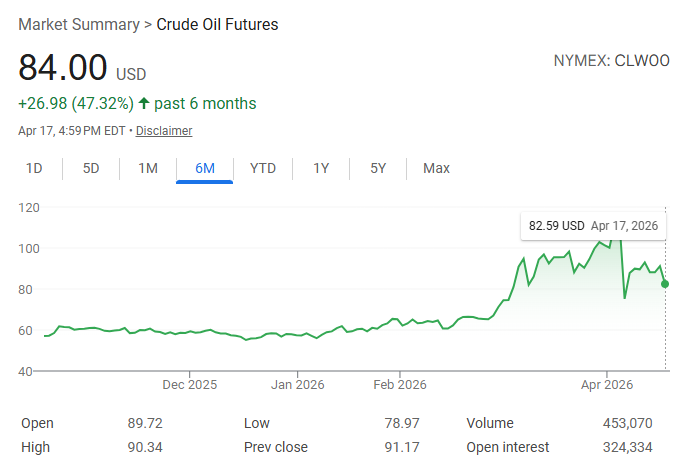Viewport: 680px width, 467px height.
Task: Open the Disclaimer link
Action: (x=164, y=131)
